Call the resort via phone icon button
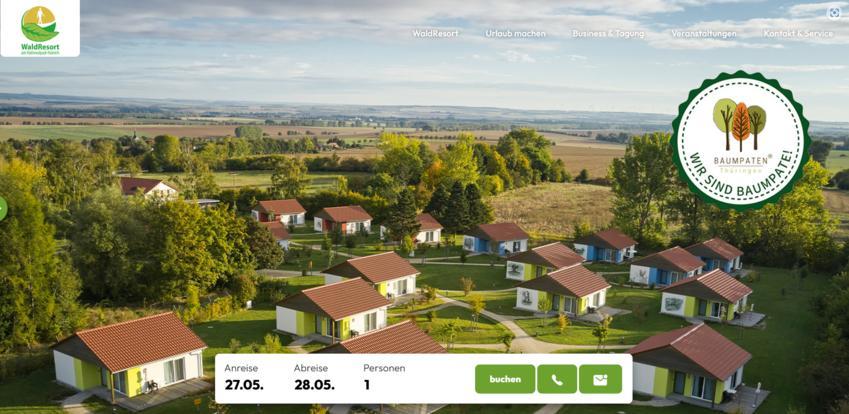 coord(557,379)
